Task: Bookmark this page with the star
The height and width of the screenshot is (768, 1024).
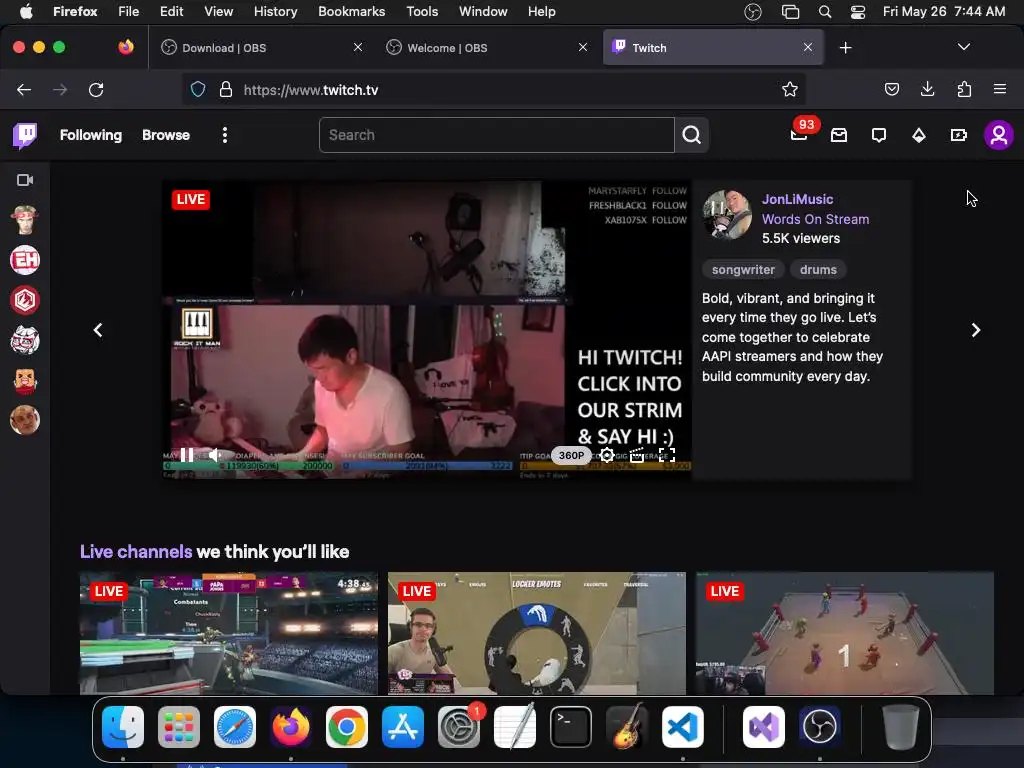Action: pyautogui.click(x=790, y=89)
